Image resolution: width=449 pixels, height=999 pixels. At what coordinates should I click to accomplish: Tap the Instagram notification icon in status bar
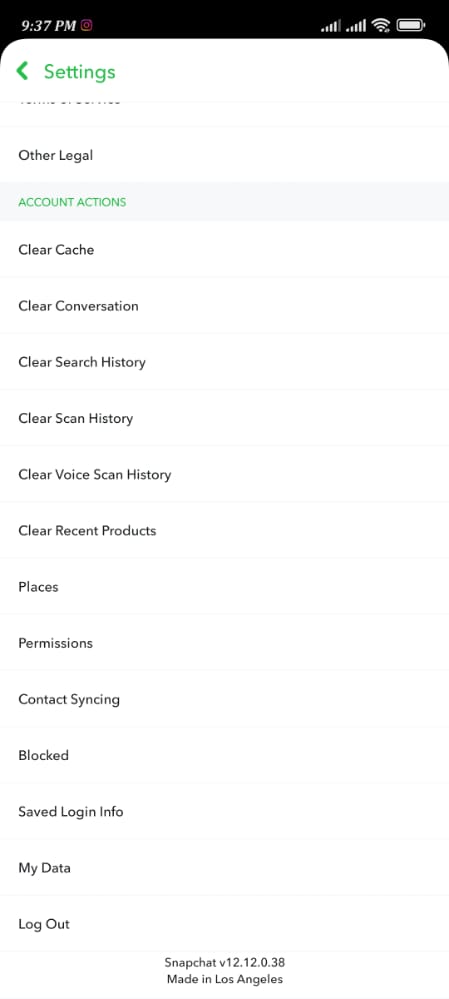(87, 25)
